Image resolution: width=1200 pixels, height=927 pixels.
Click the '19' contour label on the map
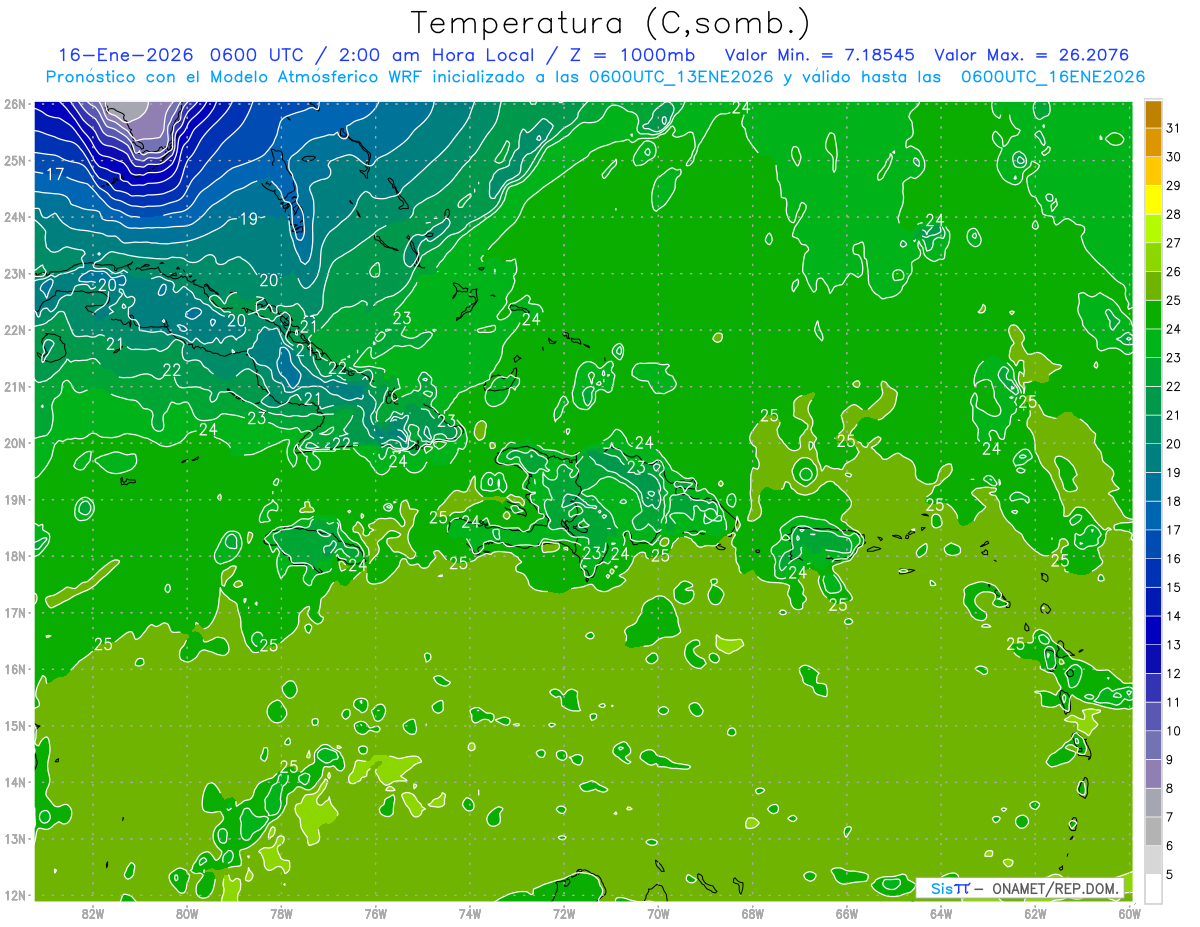248,218
